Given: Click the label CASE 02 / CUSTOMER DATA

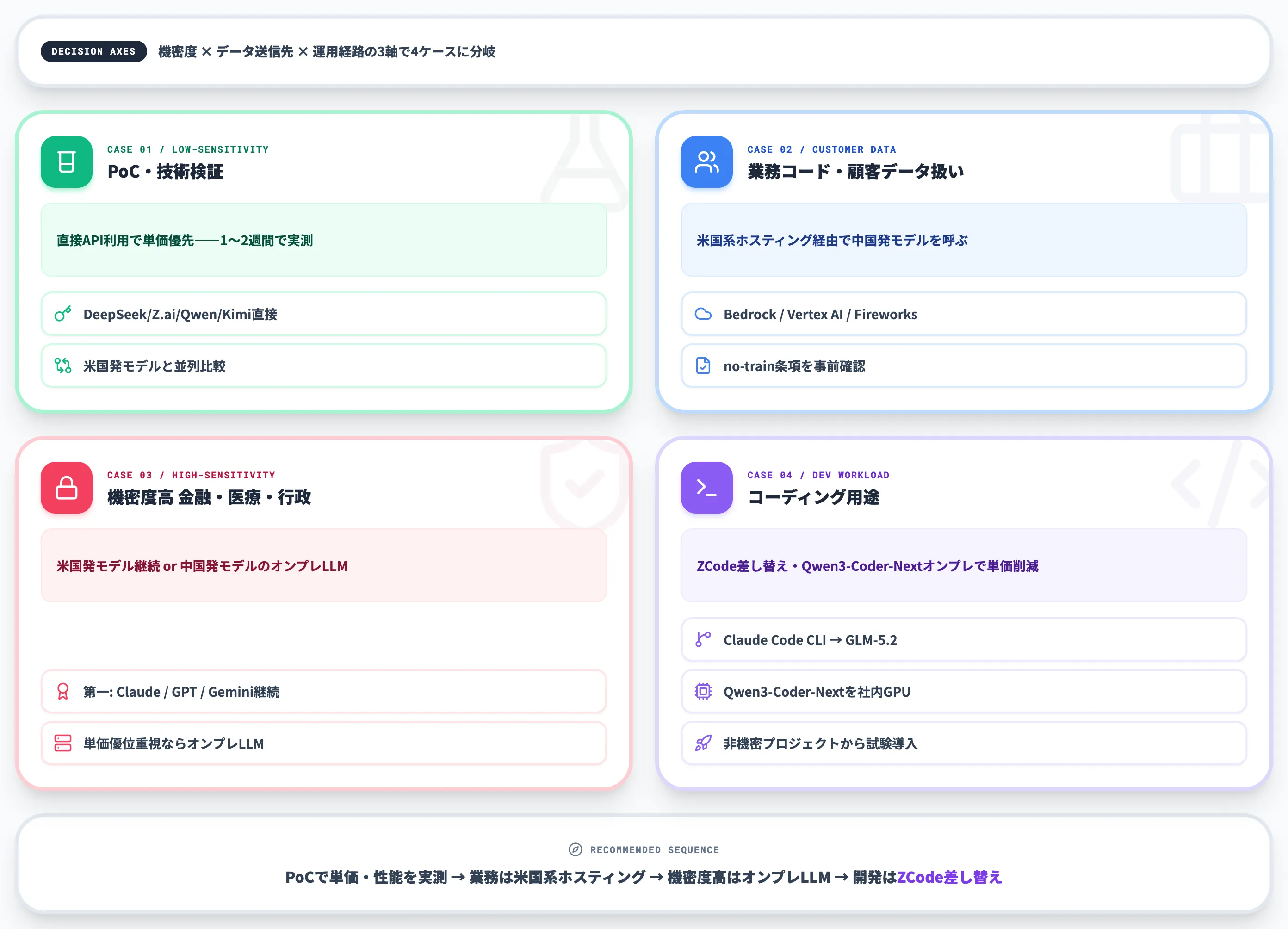Looking at the screenshot, I should pyautogui.click(x=822, y=149).
